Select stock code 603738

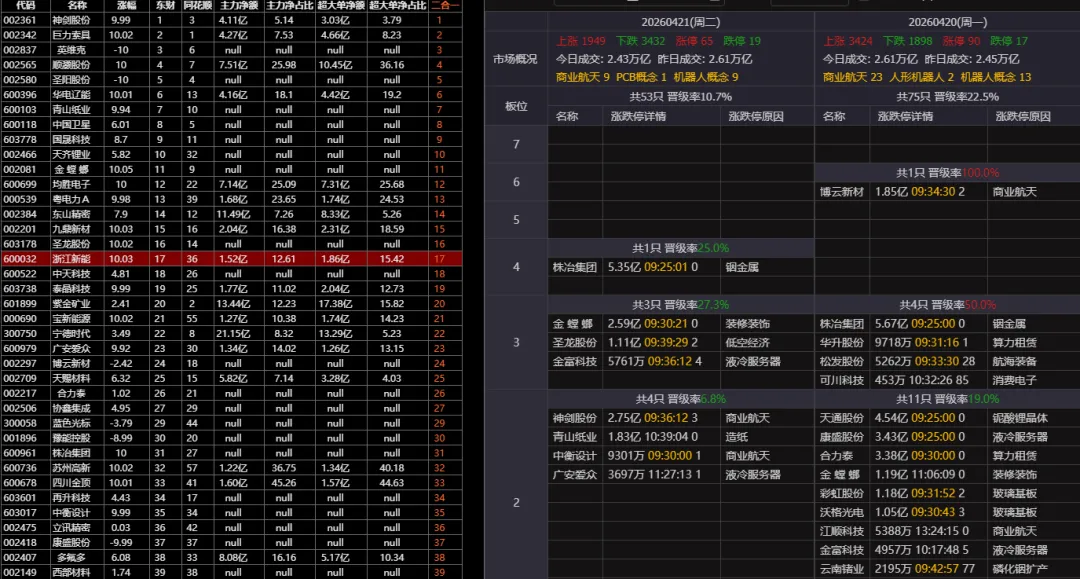tap(20, 288)
